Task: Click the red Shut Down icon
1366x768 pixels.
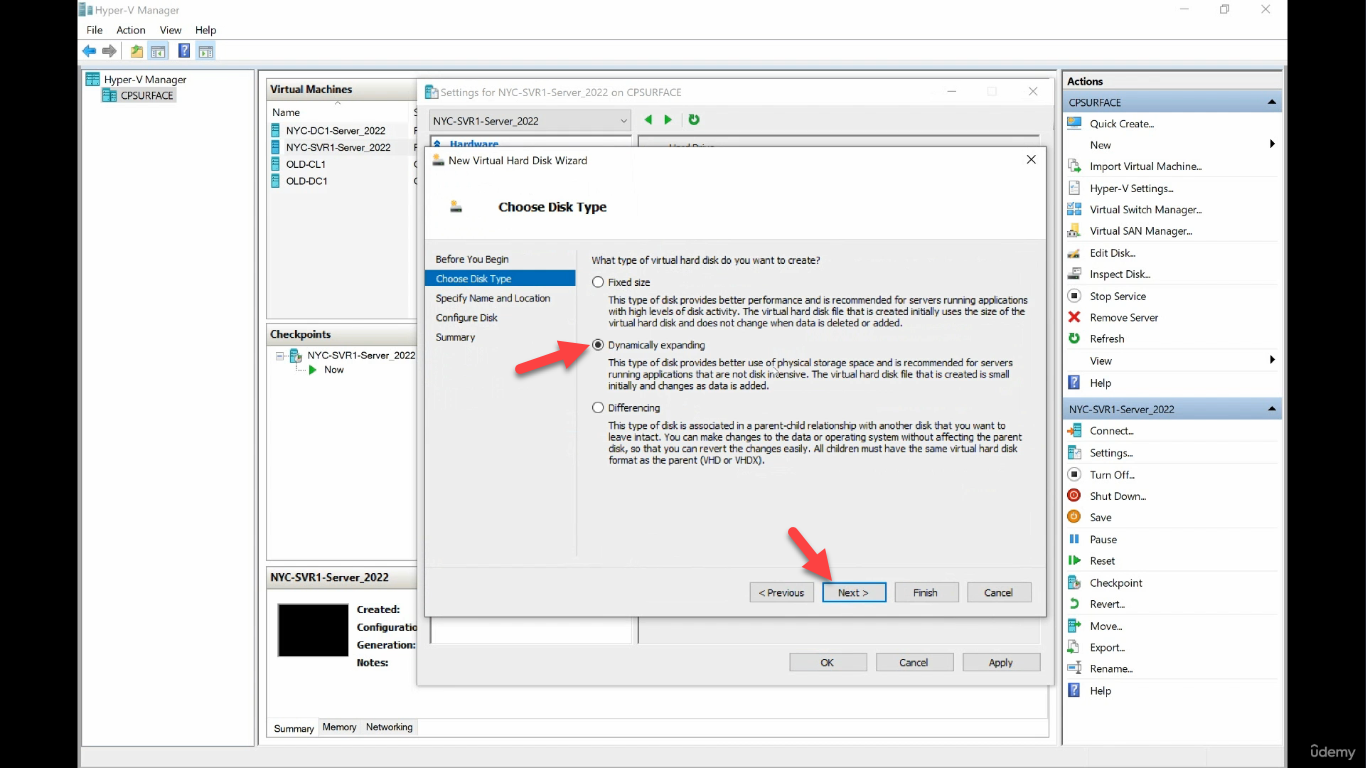Action: click(x=1074, y=496)
